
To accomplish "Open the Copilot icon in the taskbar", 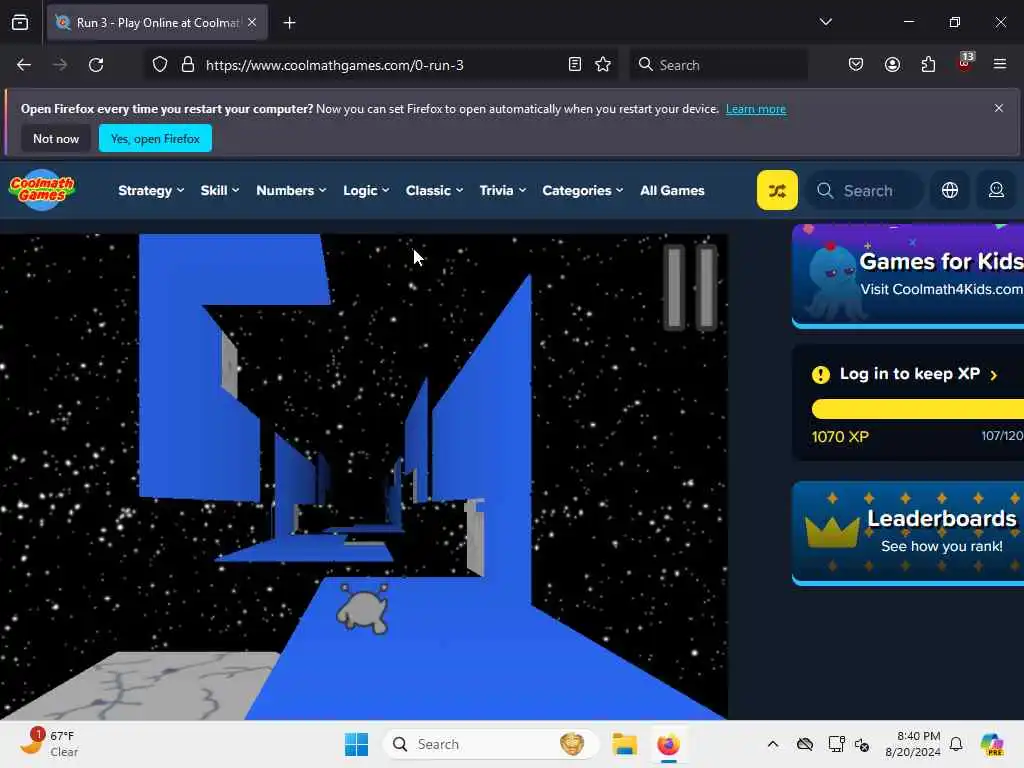I will (992, 744).
